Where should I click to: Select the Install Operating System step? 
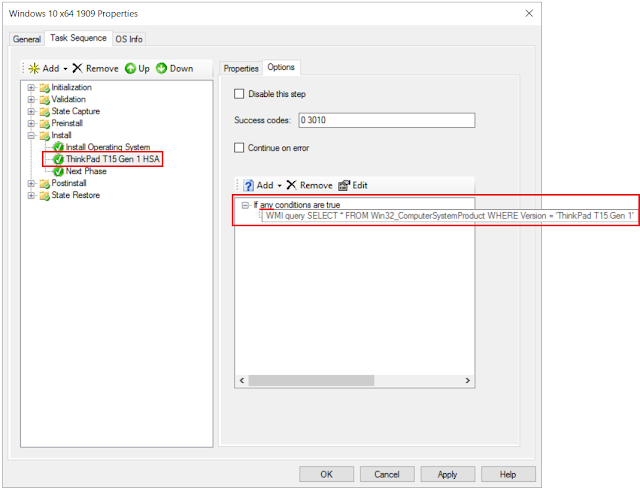coord(108,147)
